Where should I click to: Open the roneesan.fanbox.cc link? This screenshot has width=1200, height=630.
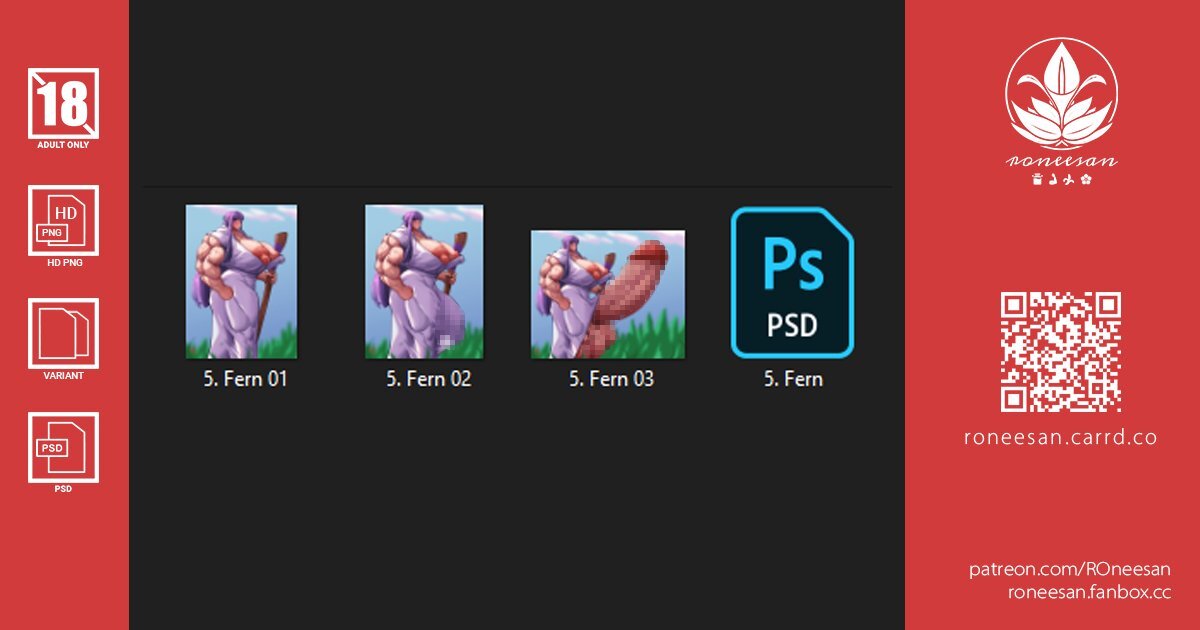pyautogui.click(x=1089, y=591)
